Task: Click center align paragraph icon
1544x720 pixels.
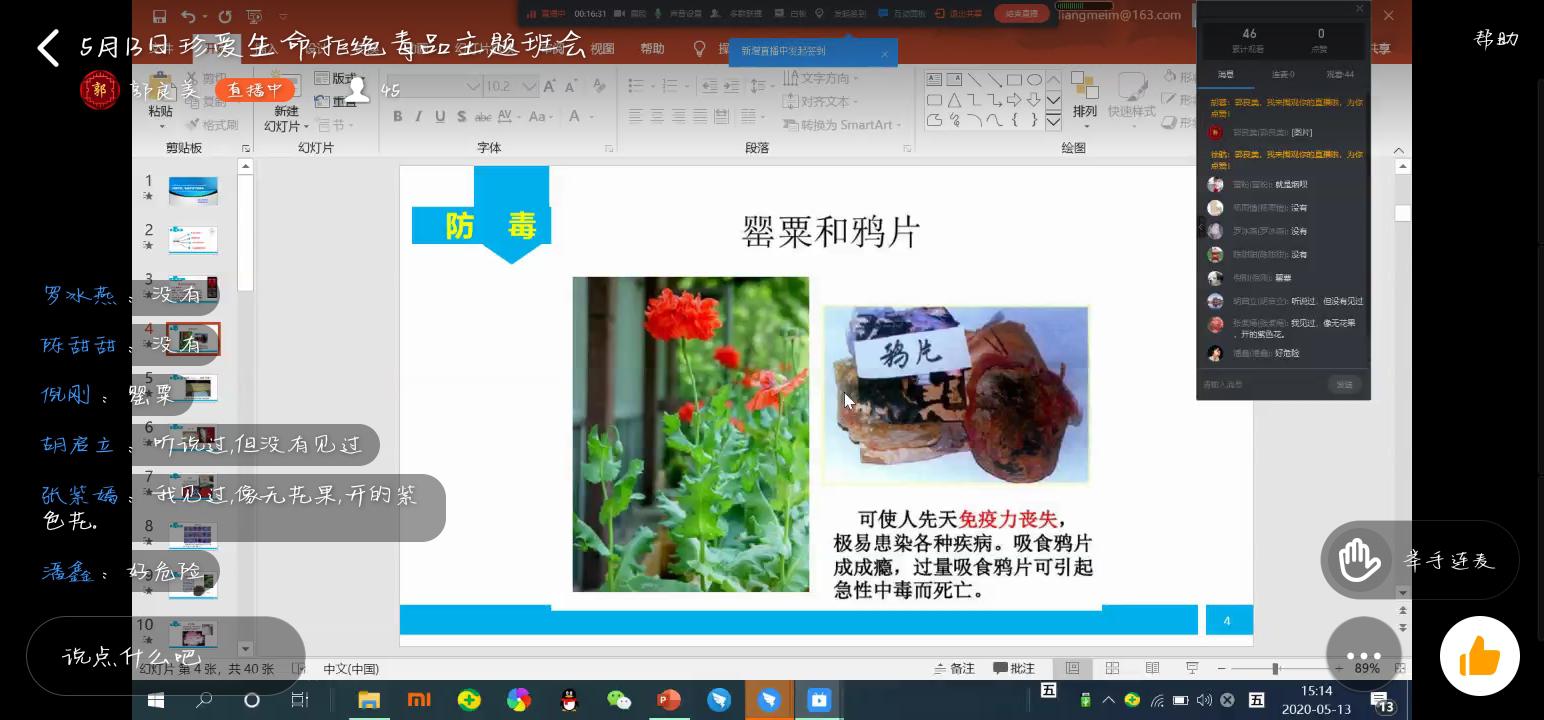Action: point(657,117)
